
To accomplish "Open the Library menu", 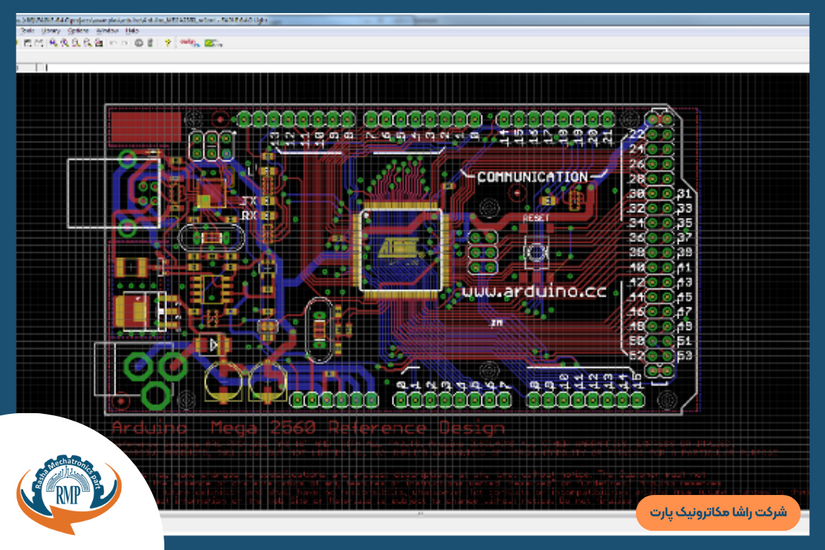I will click(x=50, y=31).
